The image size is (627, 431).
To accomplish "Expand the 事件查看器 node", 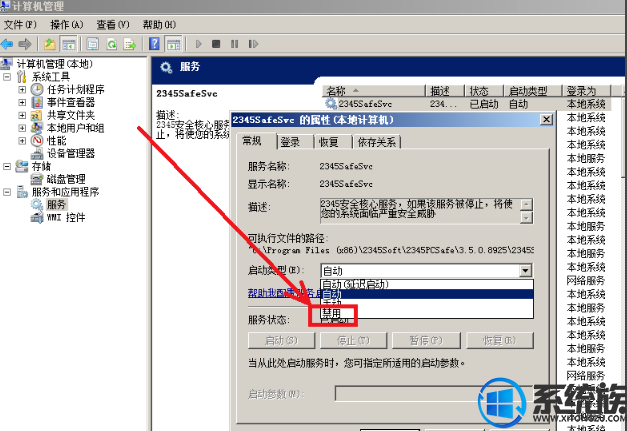I will (x=22, y=102).
